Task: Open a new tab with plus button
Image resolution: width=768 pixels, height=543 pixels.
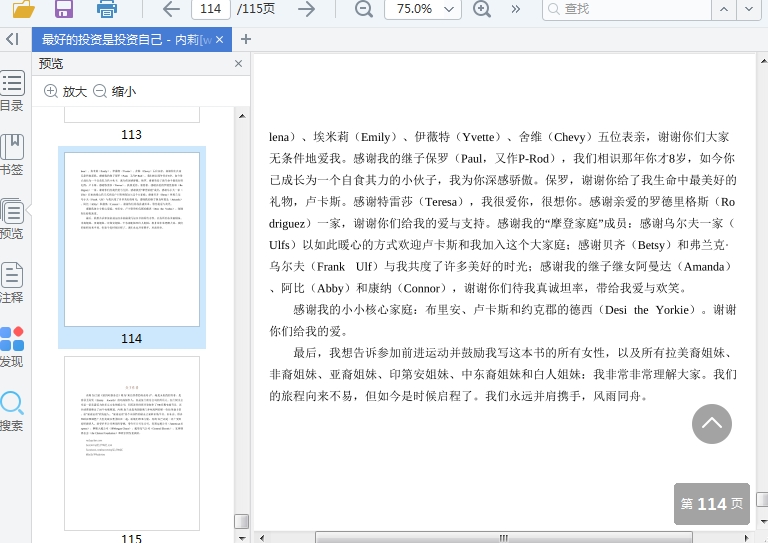Action: click(246, 40)
